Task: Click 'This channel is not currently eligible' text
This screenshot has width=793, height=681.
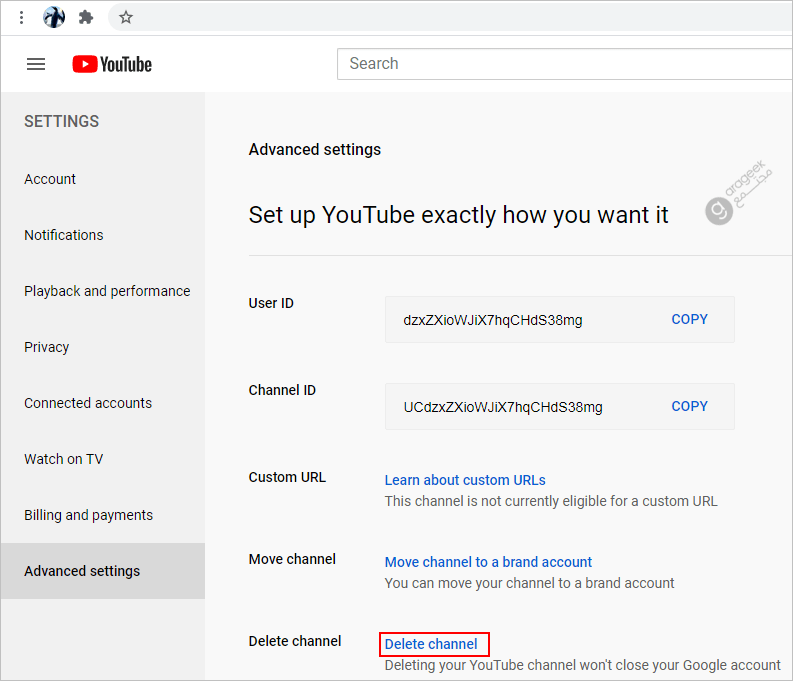Action: (551, 502)
